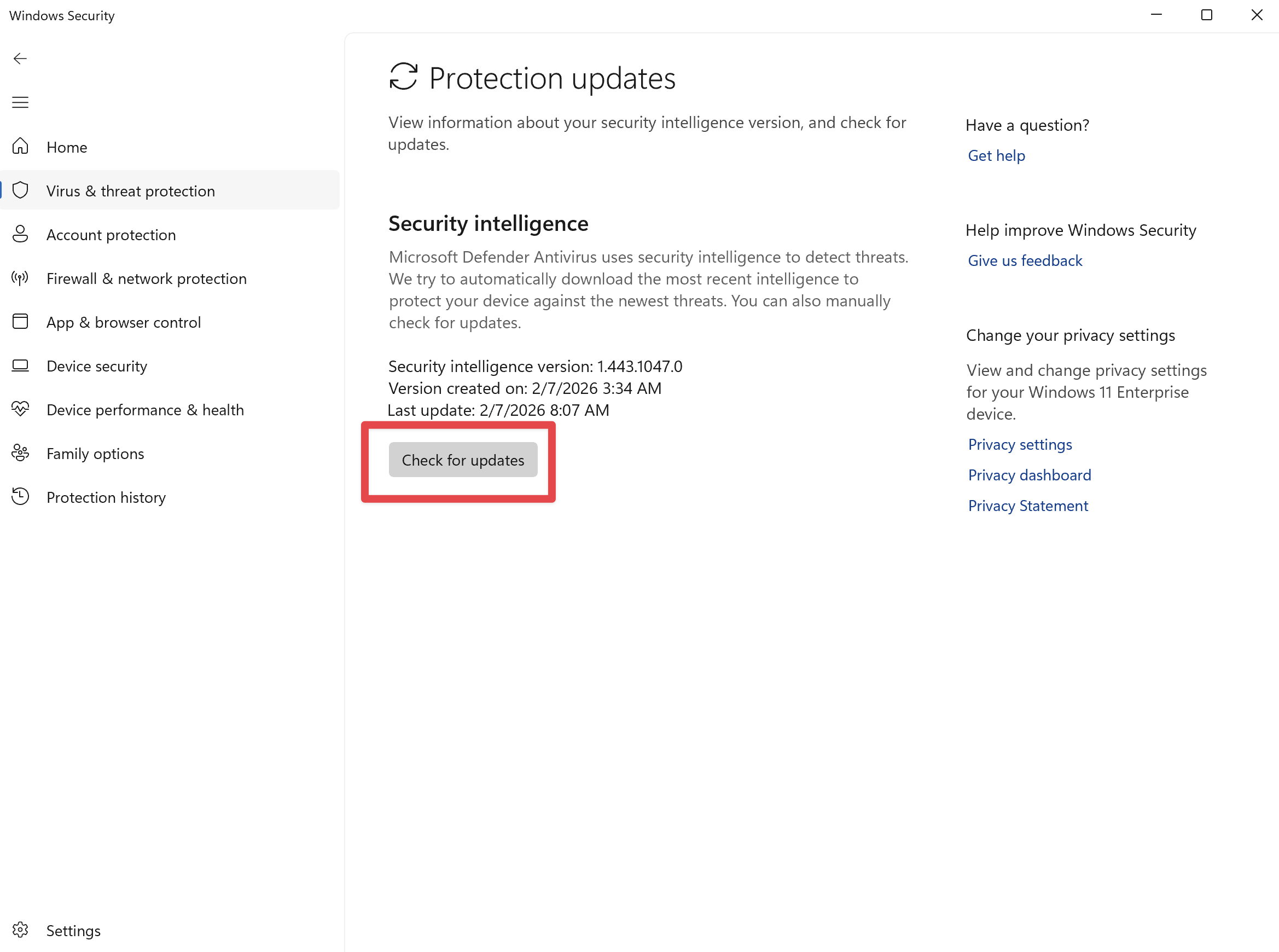Click the Family options people icon
1279x952 pixels.
click(x=20, y=453)
